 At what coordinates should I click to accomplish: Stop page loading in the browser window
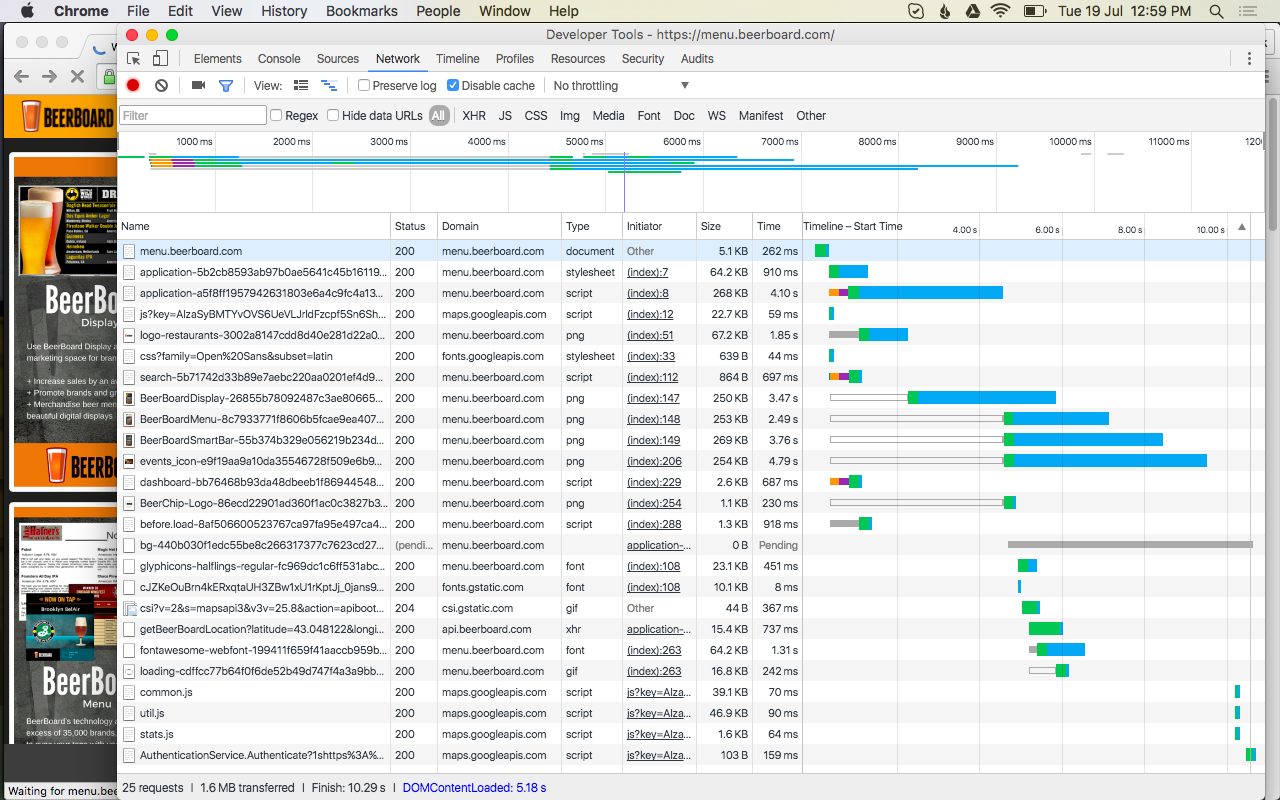(78, 76)
